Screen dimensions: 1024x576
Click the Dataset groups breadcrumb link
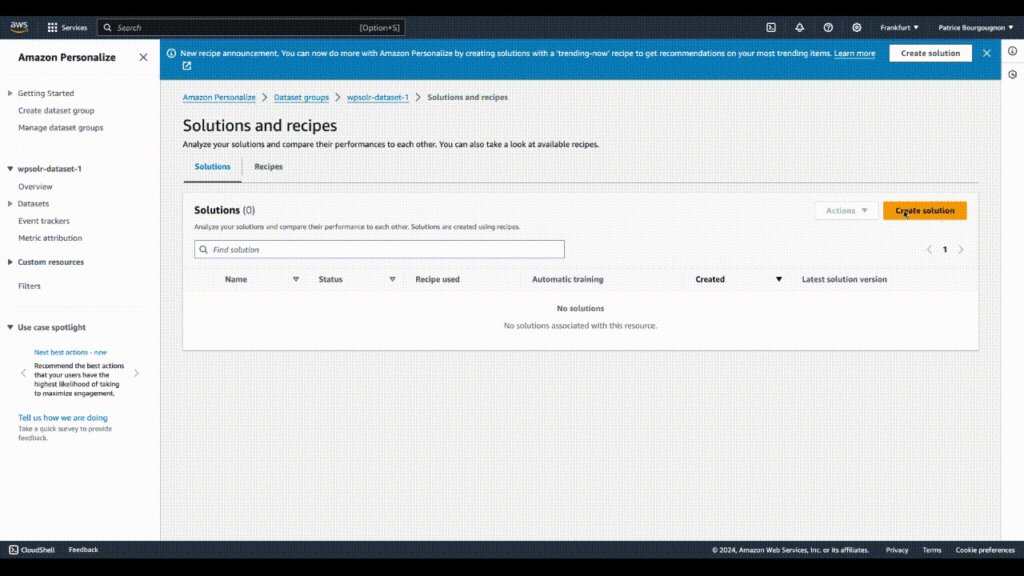(301, 97)
